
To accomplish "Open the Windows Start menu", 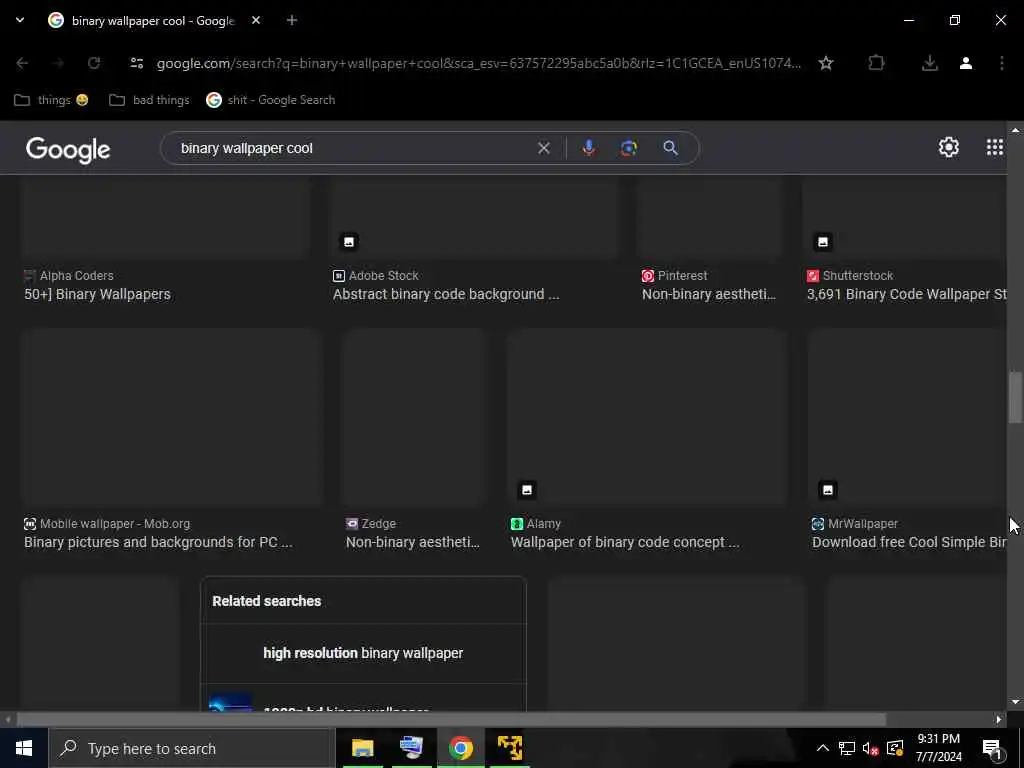I will 24,748.
